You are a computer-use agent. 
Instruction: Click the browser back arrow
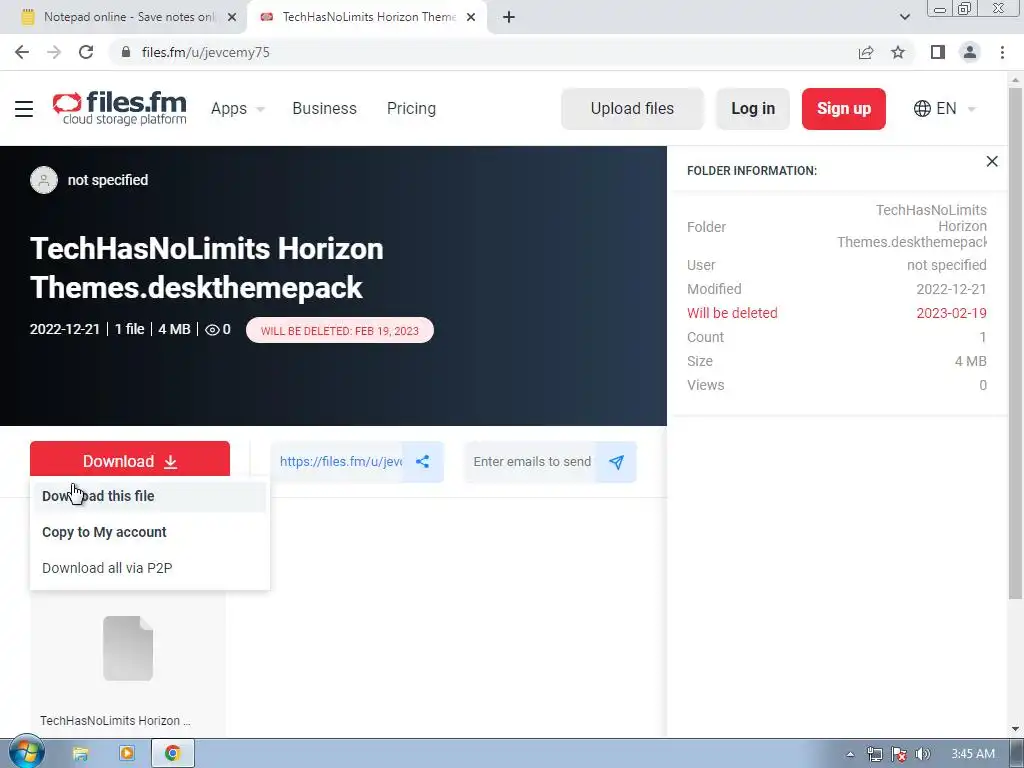[x=22, y=52]
